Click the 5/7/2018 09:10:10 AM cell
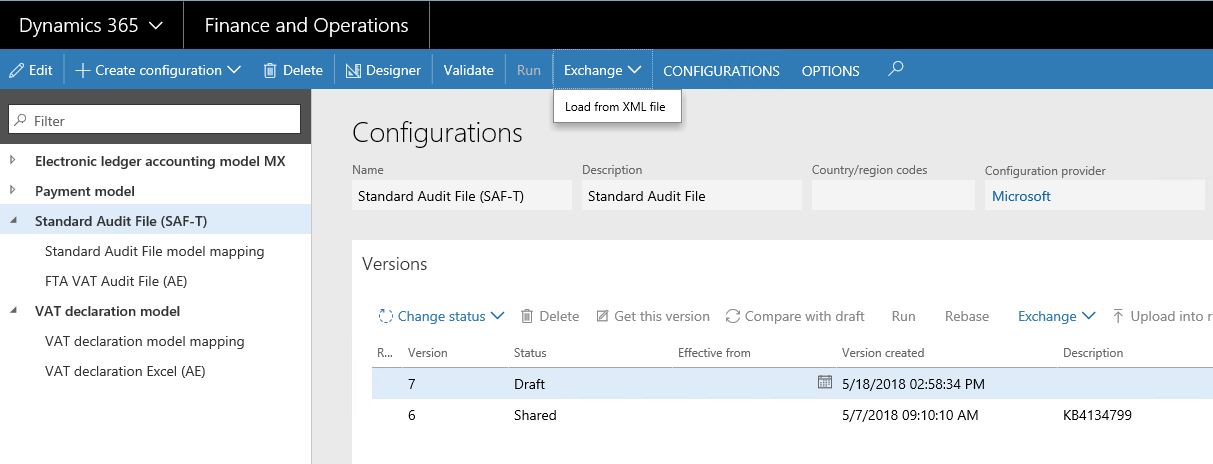Screen dimensions: 1213x464 [x=910, y=414]
